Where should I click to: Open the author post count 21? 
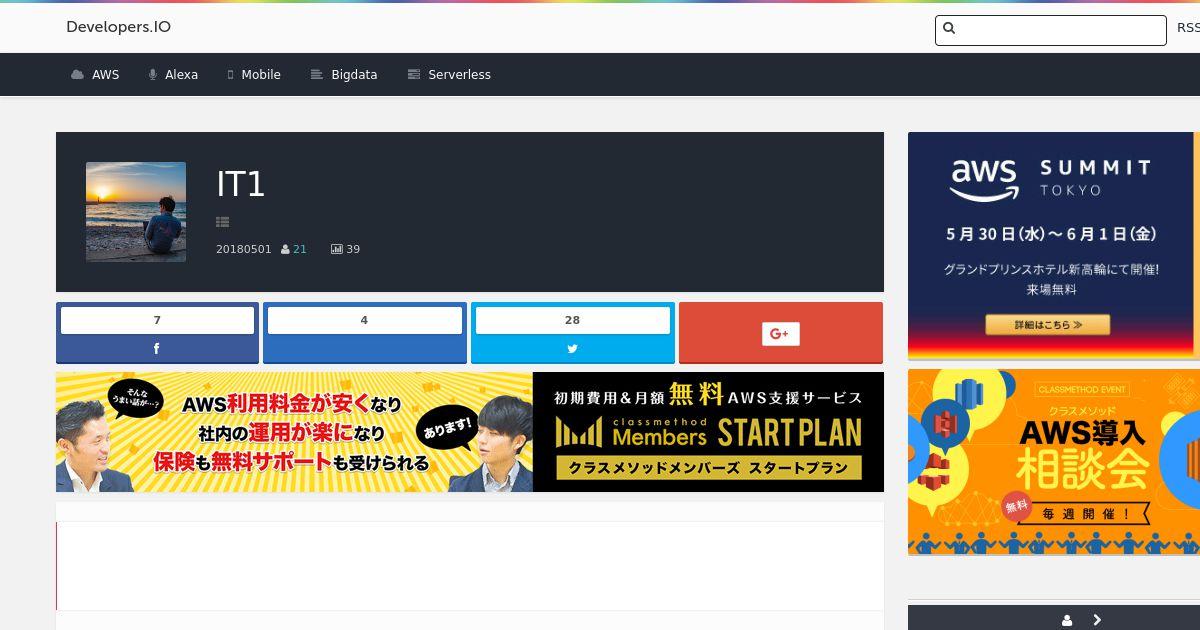click(x=300, y=249)
